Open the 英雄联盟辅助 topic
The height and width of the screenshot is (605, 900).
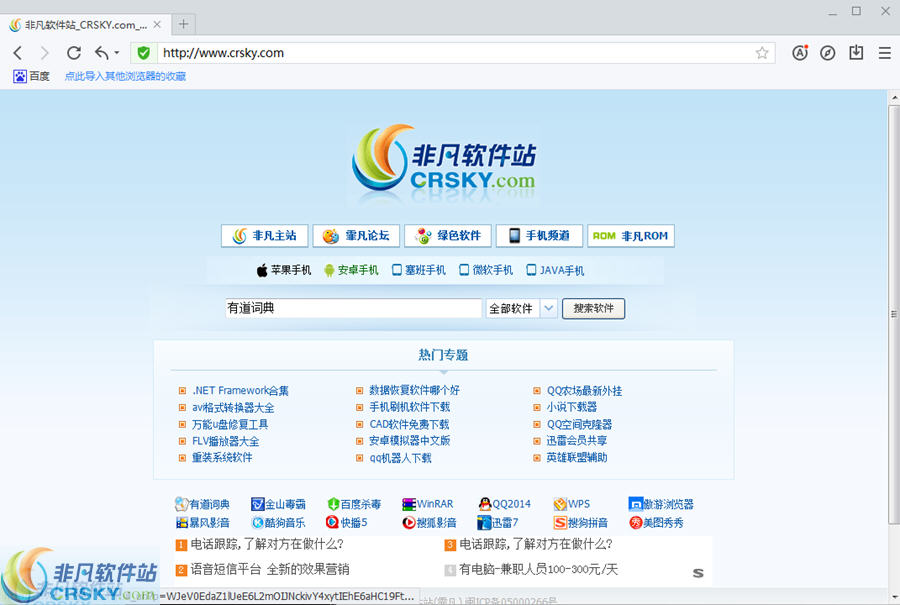tap(577, 457)
